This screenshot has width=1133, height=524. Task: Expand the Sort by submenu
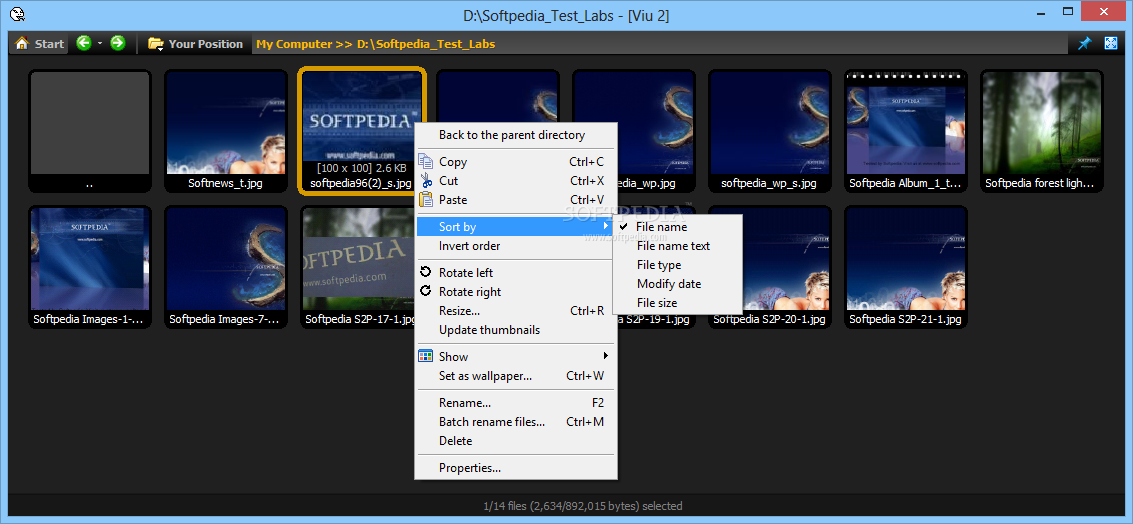point(514,227)
